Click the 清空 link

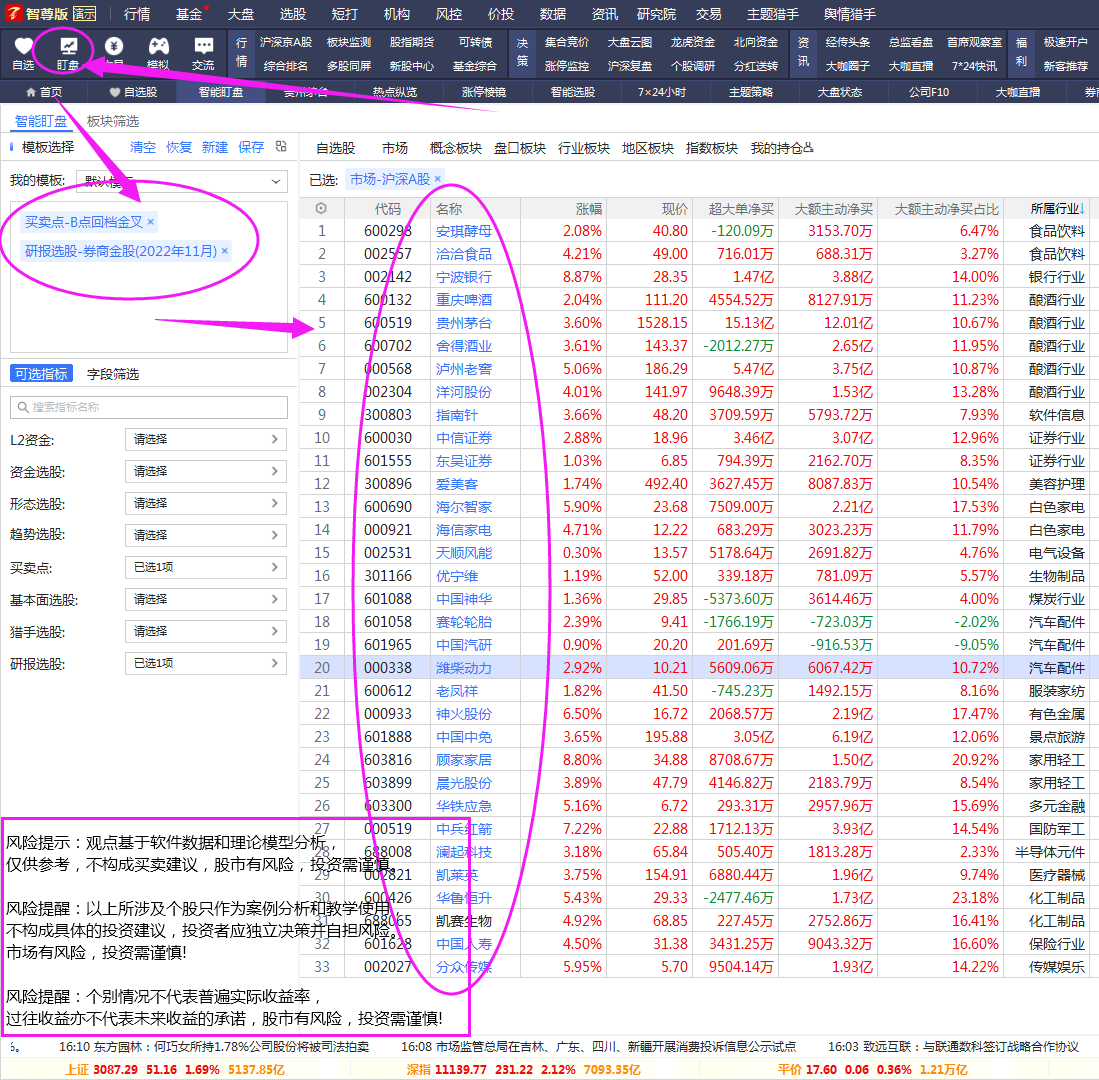(143, 147)
